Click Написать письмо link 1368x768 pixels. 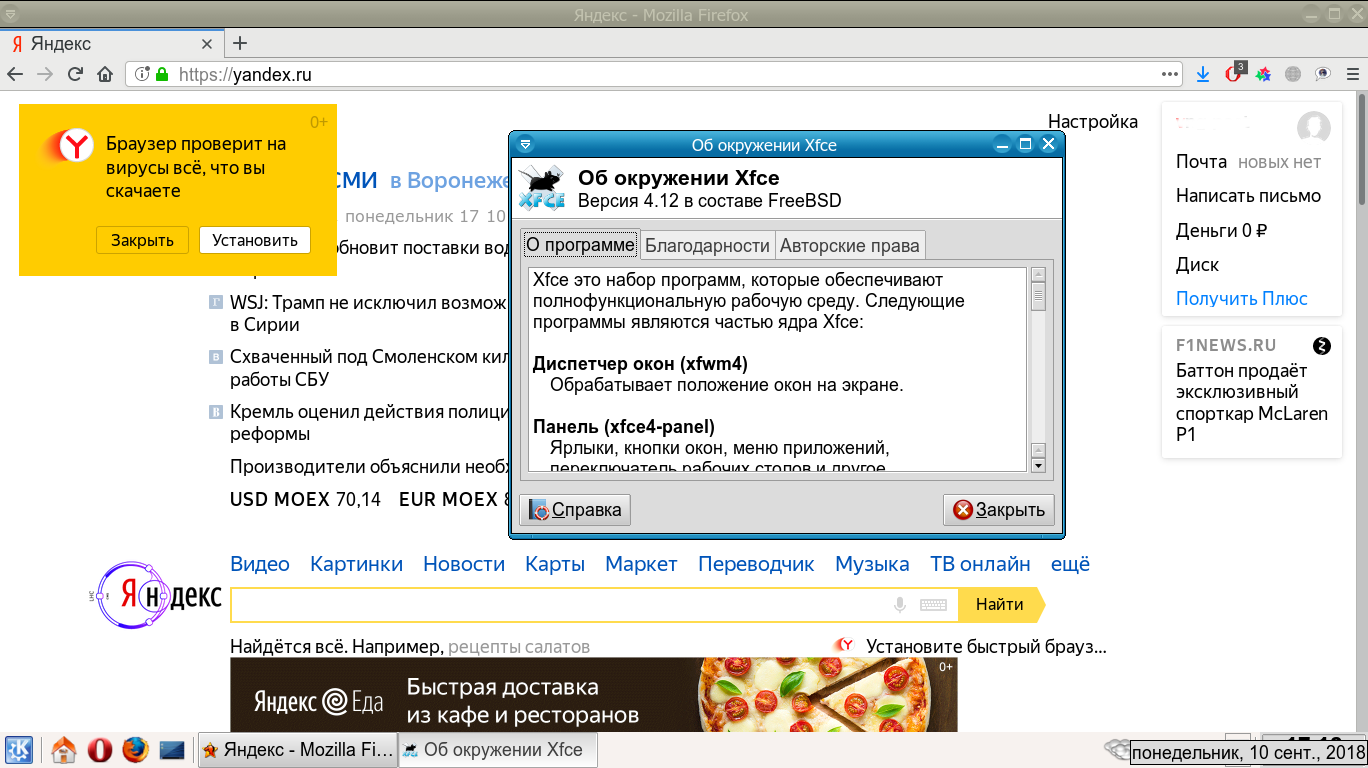[1248, 196]
